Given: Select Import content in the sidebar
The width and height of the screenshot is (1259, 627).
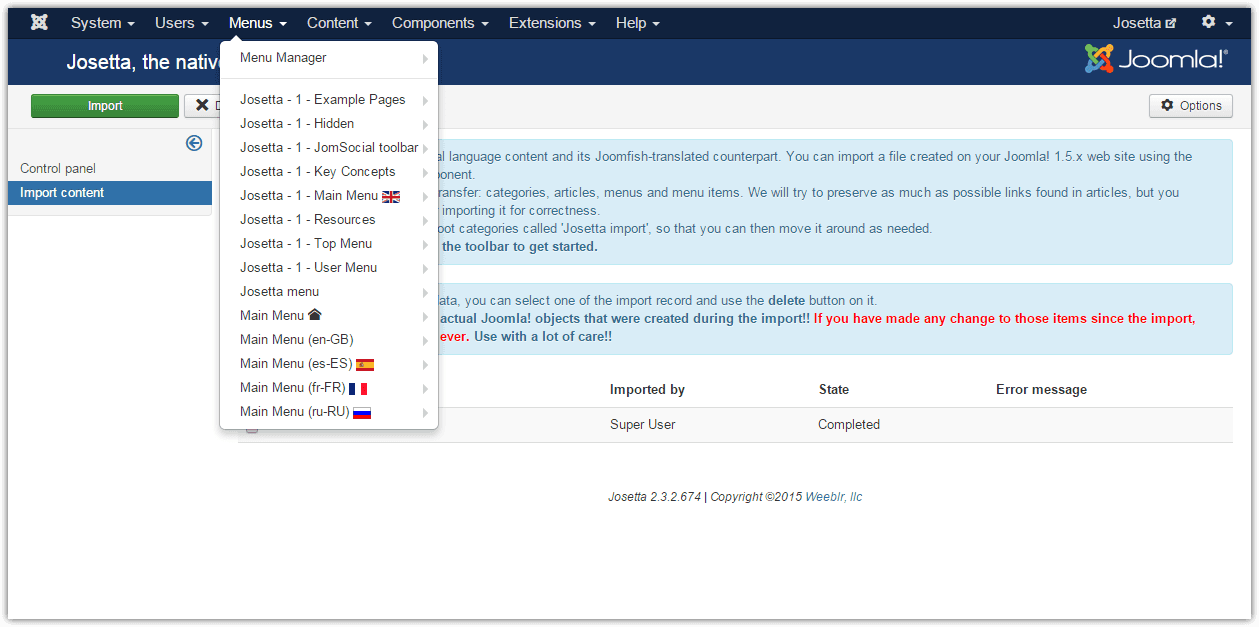Looking at the screenshot, I should click(110, 193).
